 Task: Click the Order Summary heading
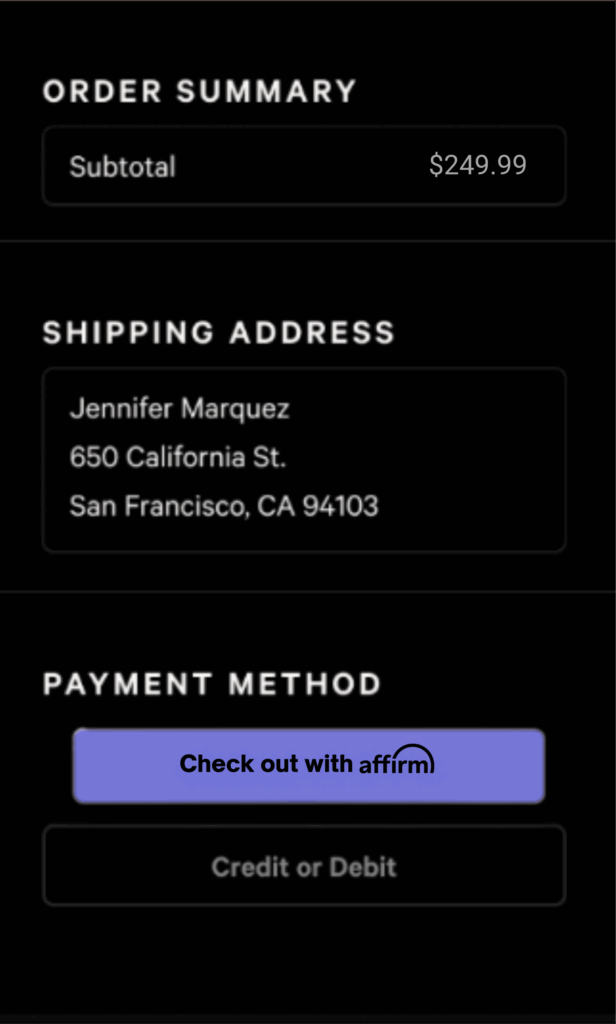pyautogui.click(x=199, y=92)
